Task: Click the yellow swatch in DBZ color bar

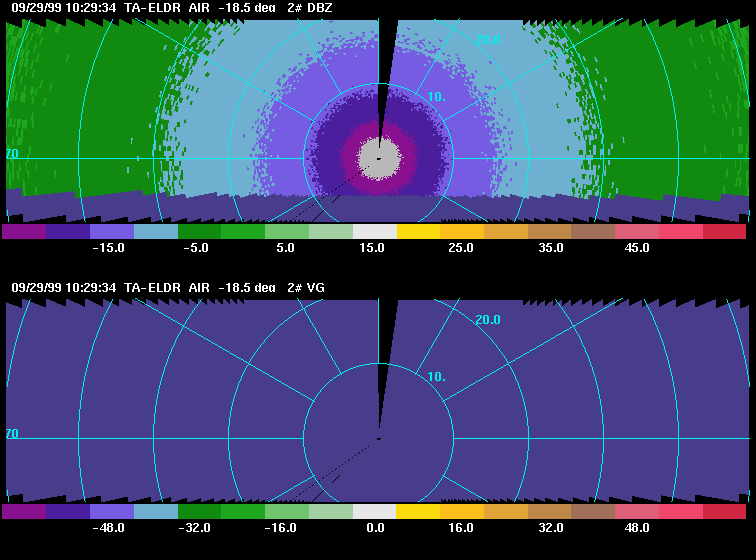Action: pyautogui.click(x=418, y=232)
